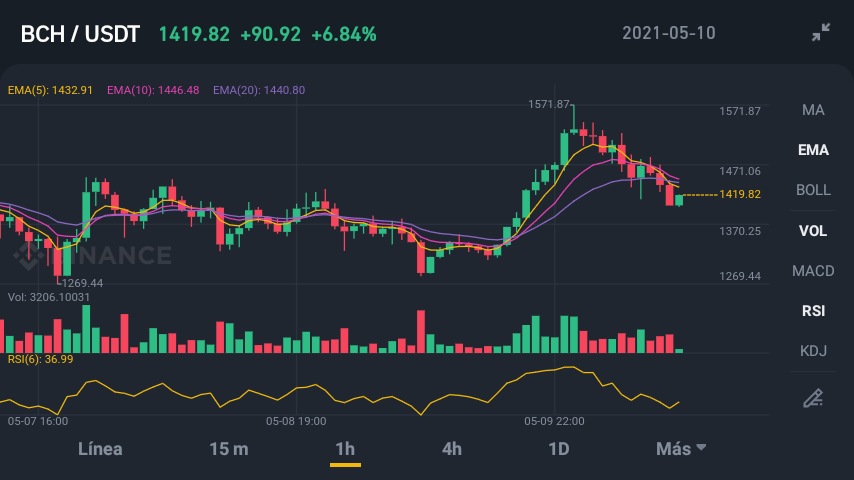This screenshot has height=480, width=854.
Task: Switch to the Línea chart view
Action: pyautogui.click(x=100, y=449)
